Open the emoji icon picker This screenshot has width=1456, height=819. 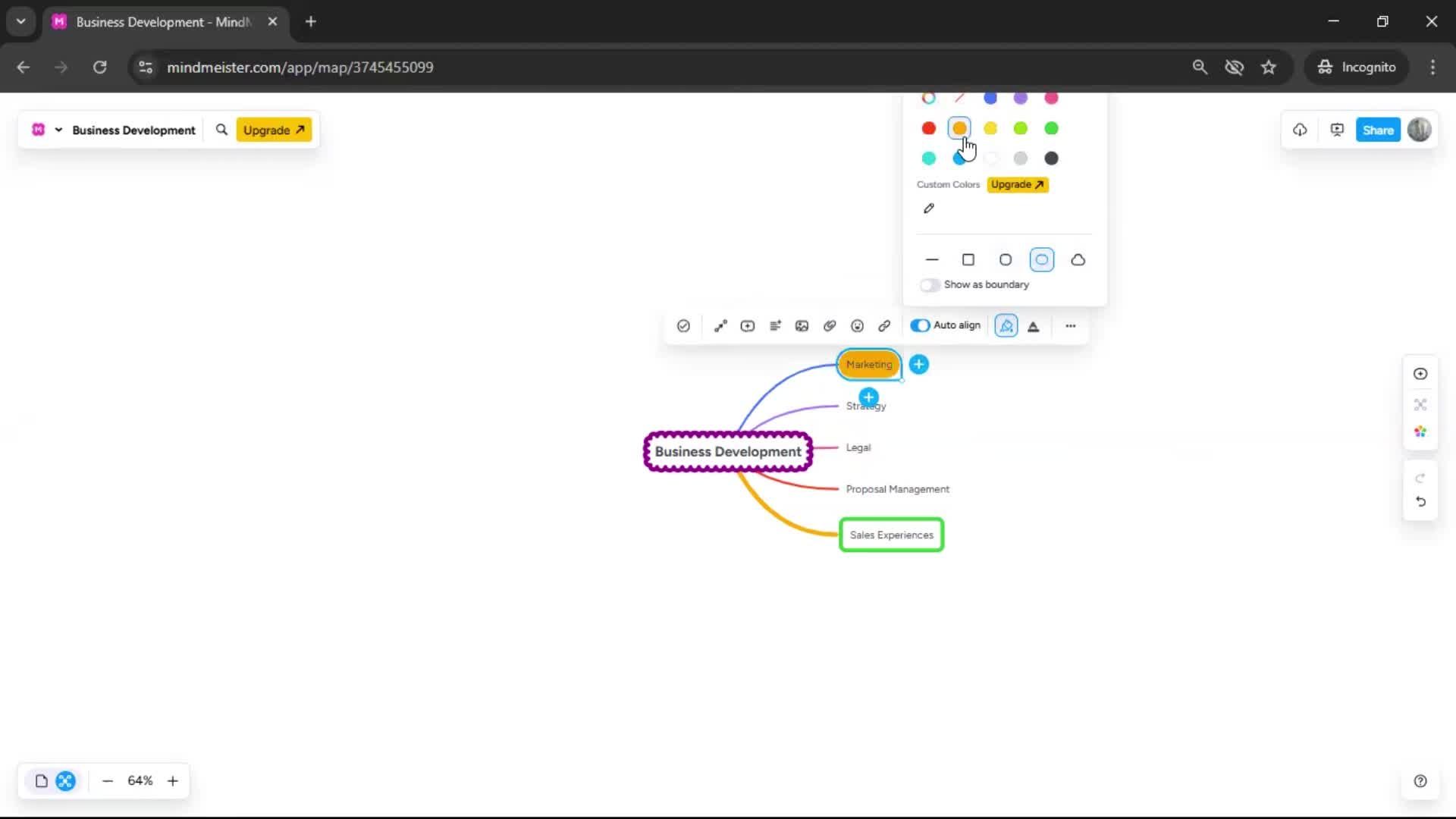(857, 326)
